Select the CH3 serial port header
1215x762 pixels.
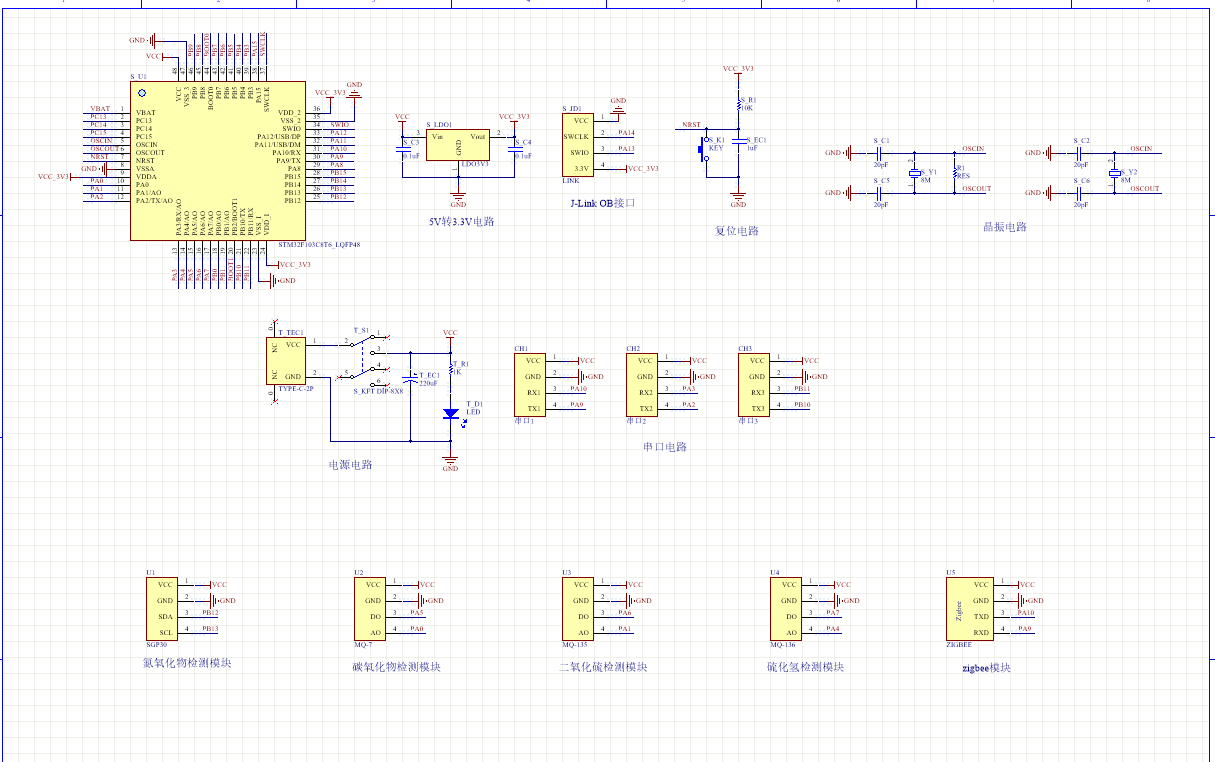click(x=756, y=384)
